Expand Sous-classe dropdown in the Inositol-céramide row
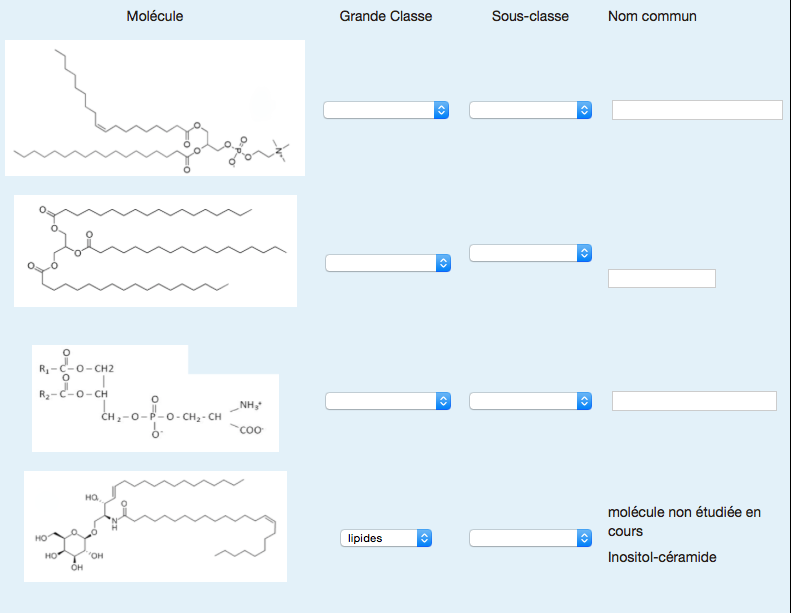This screenshot has width=791, height=613. coord(530,538)
